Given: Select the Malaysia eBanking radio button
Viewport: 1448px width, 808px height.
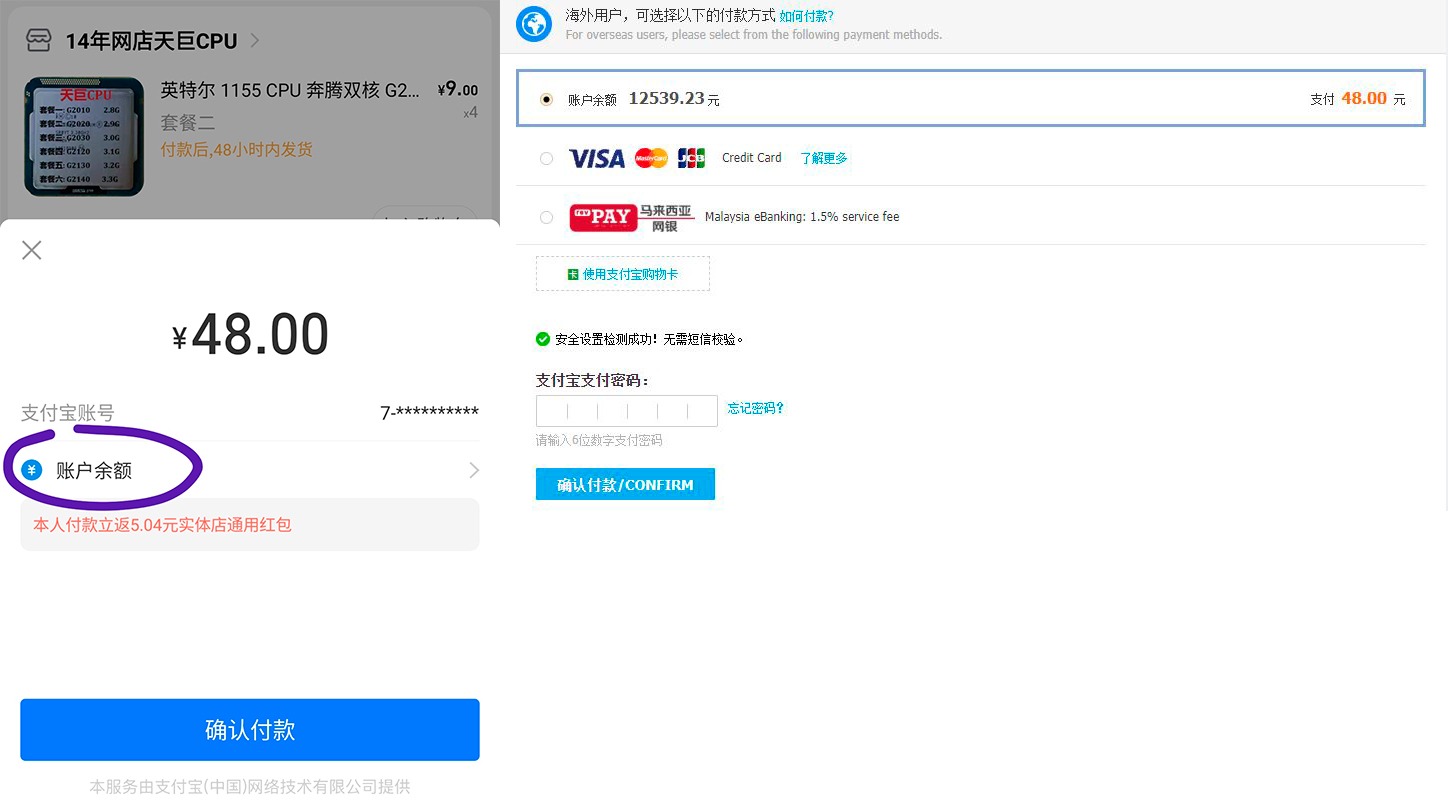Looking at the screenshot, I should pyautogui.click(x=546, y=217).
